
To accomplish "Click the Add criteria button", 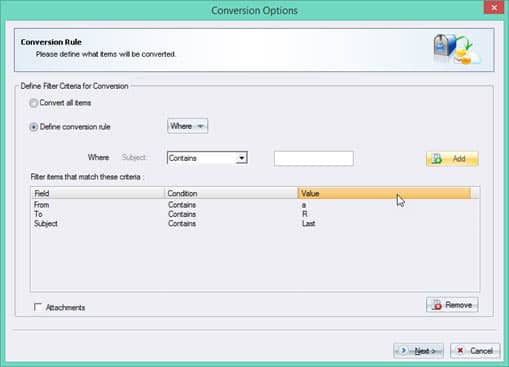I will pos(452,159).
